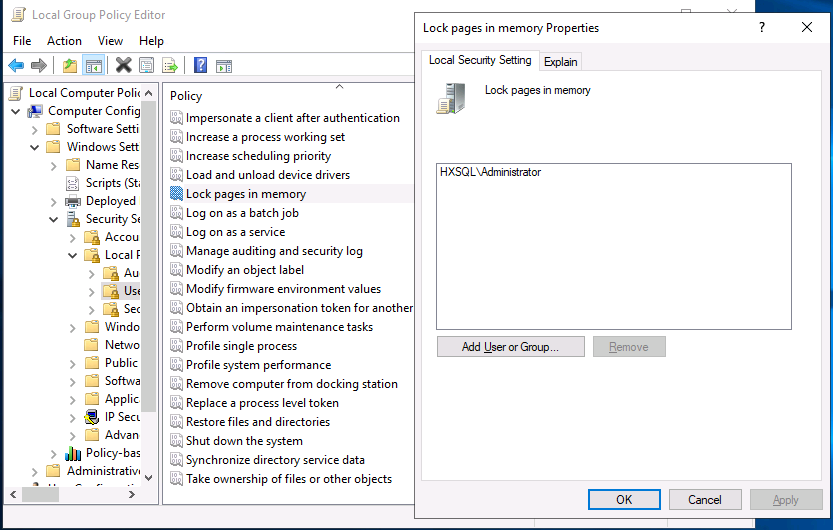The image size is (833, 530).
Task: Select the HXSQL\Administrator entry in the list
Action: [490, 172]
